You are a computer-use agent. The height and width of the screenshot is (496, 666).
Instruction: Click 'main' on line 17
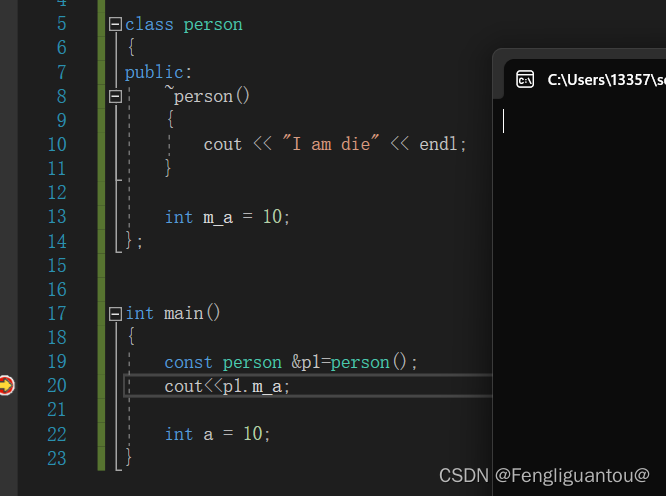pos(183,313)
